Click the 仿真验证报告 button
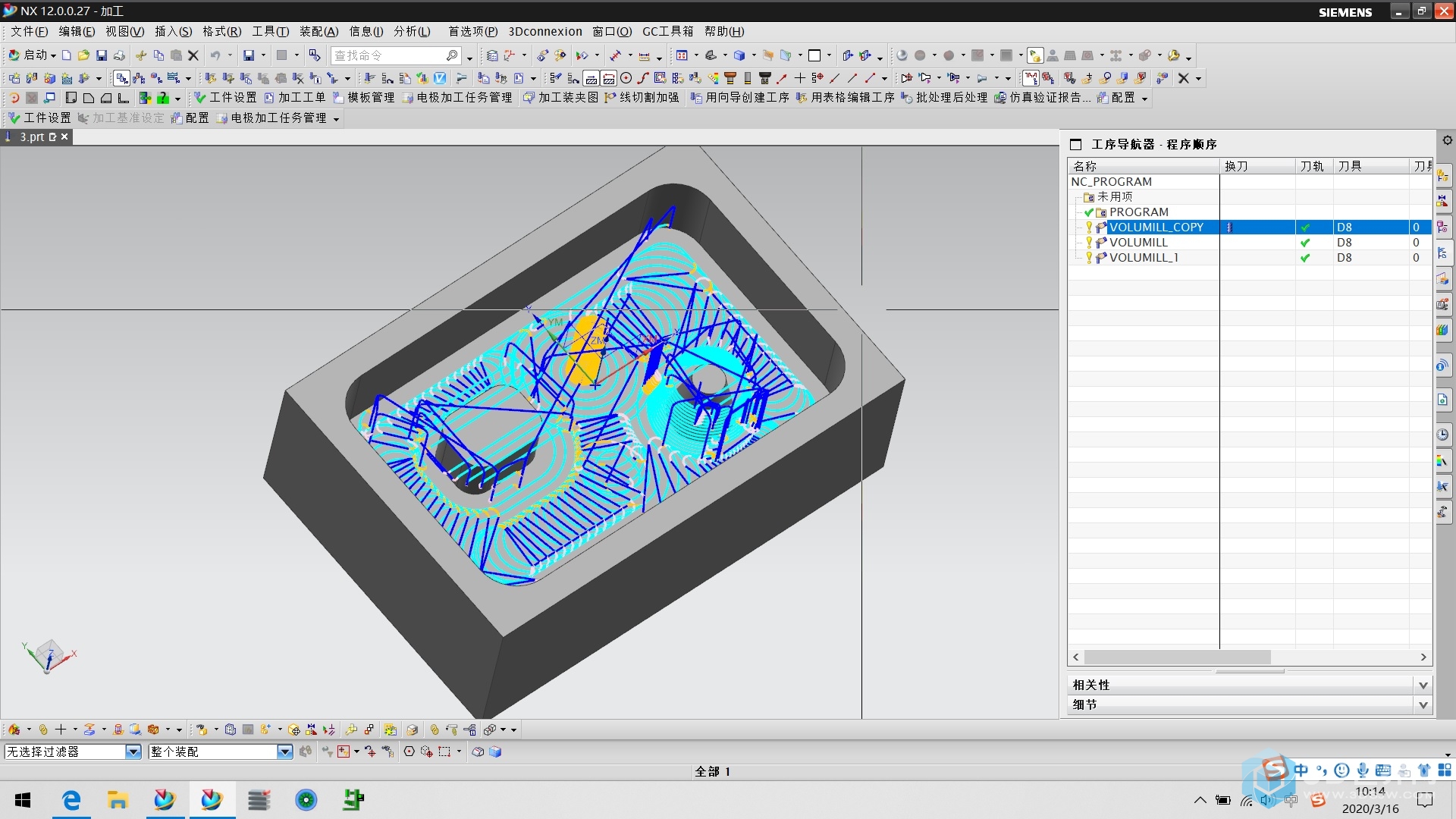Image resolution: width=1456 pixels, height=819 pixels. point(1042,98)
